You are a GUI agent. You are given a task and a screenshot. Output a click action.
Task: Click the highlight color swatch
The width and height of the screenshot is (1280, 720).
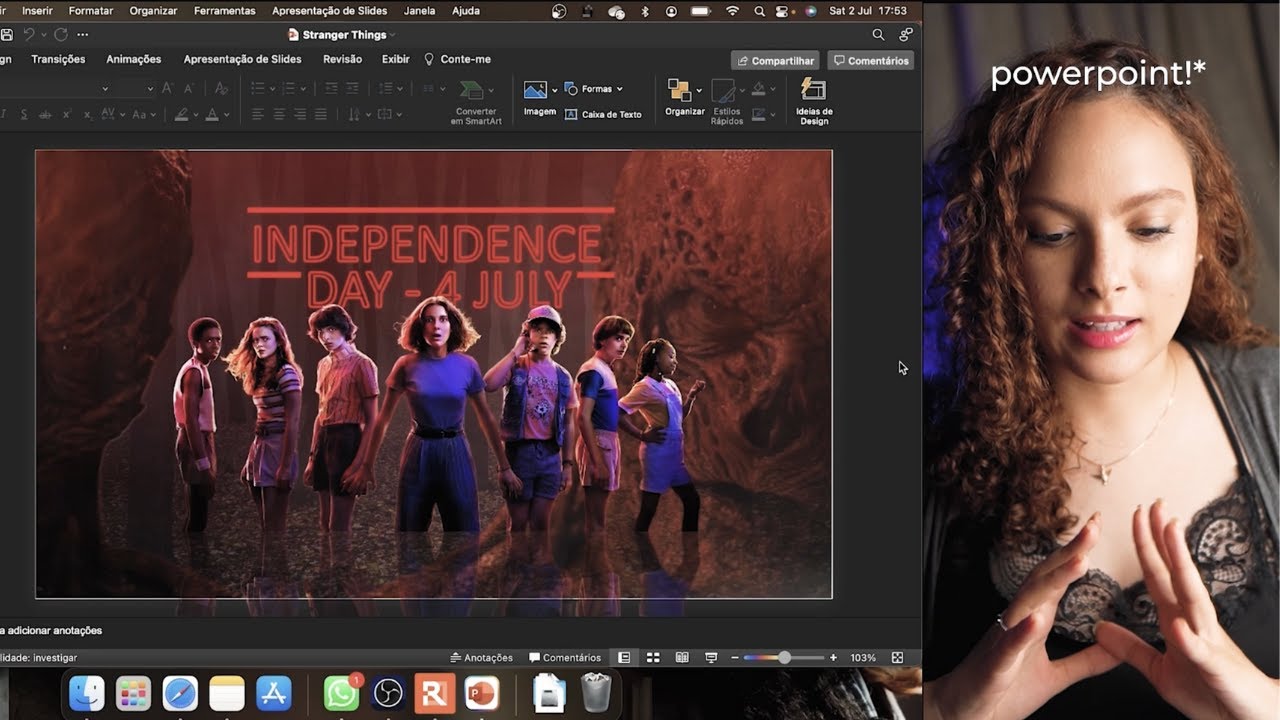click(x=182, y=115)
